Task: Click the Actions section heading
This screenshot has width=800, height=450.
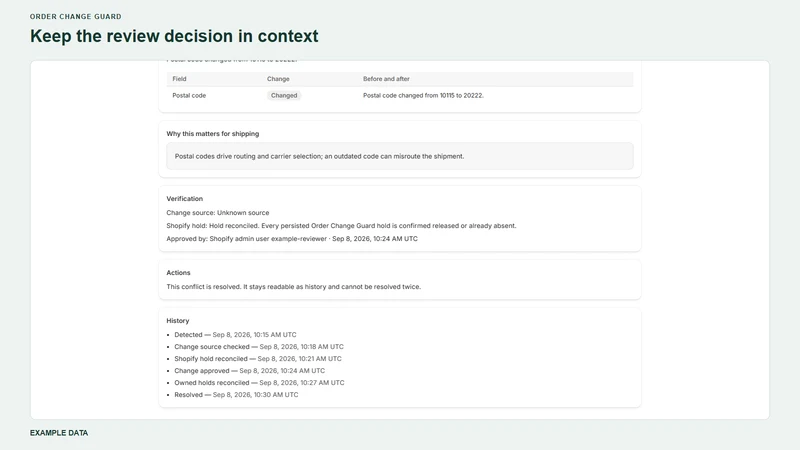Action: coord(178,273)
